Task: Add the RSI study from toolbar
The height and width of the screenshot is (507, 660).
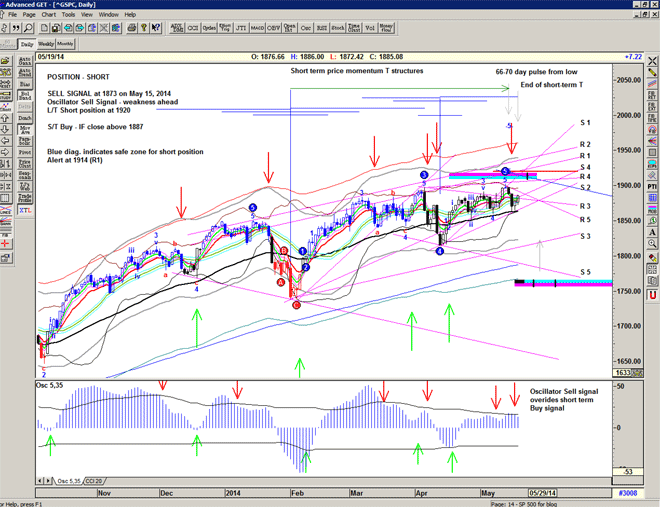Action: click(322, 30)
